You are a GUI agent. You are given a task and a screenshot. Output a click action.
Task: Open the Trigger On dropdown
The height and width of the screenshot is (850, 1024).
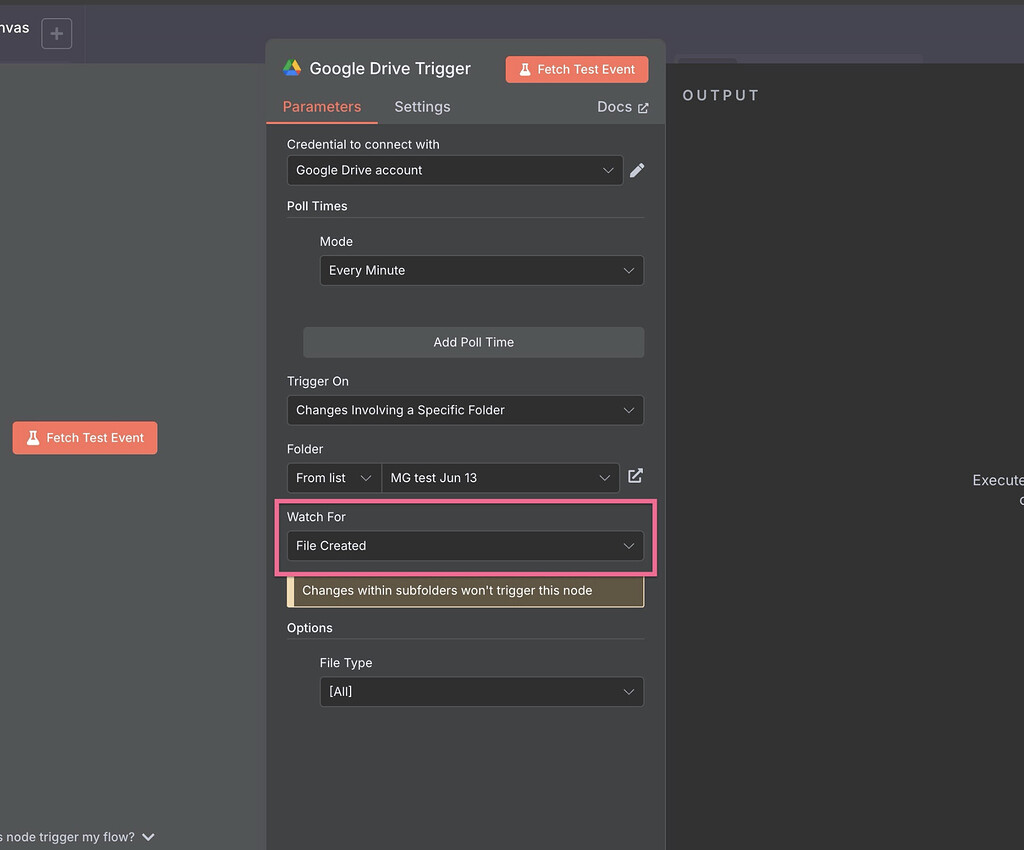click(465, 410)
